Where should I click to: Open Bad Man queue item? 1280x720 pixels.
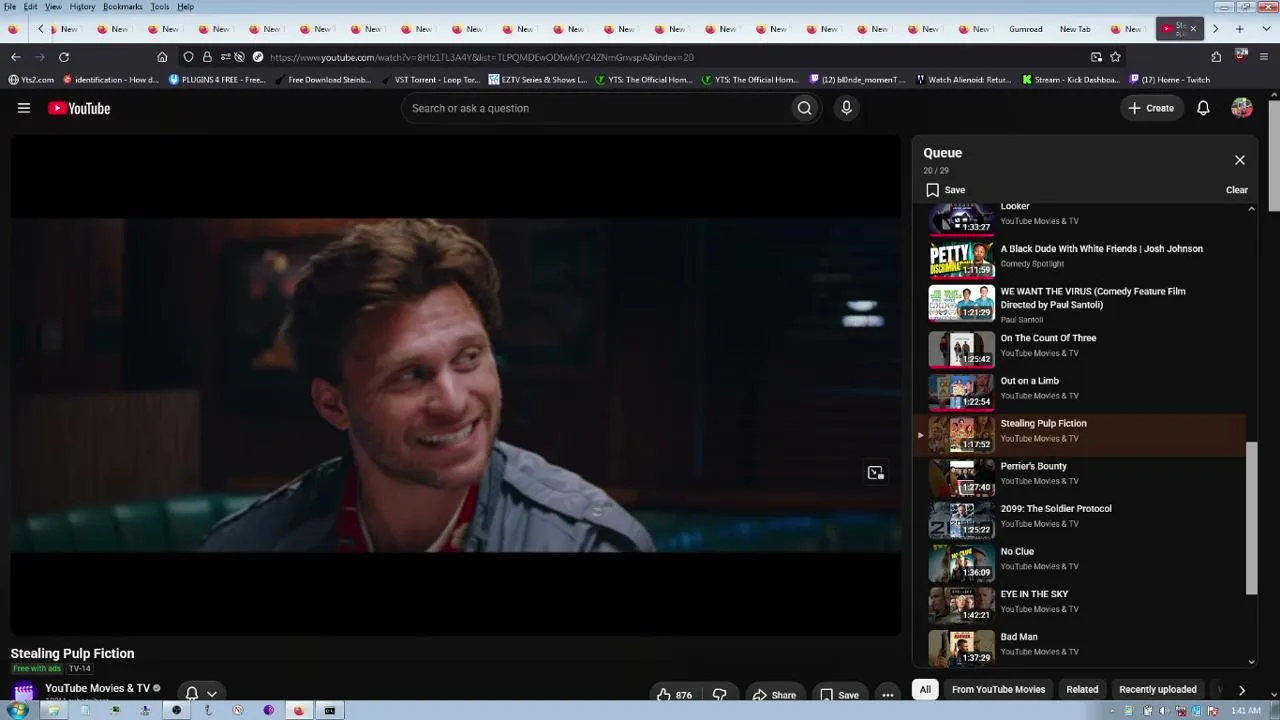[x=1082, y=647]
